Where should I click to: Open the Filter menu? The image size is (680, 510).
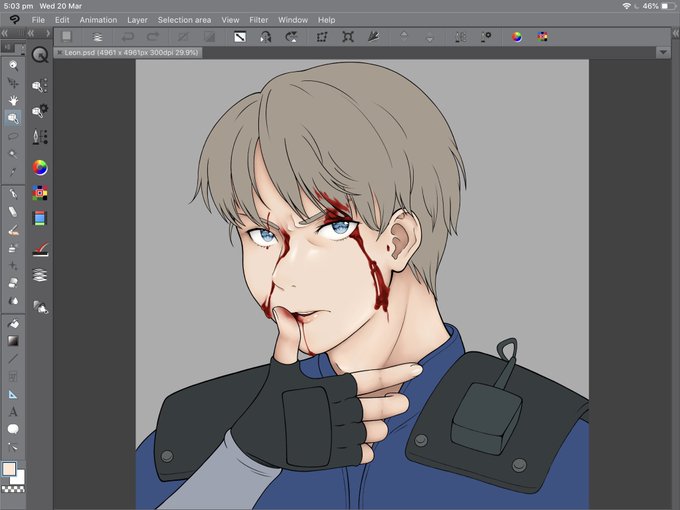pos(258,20)
